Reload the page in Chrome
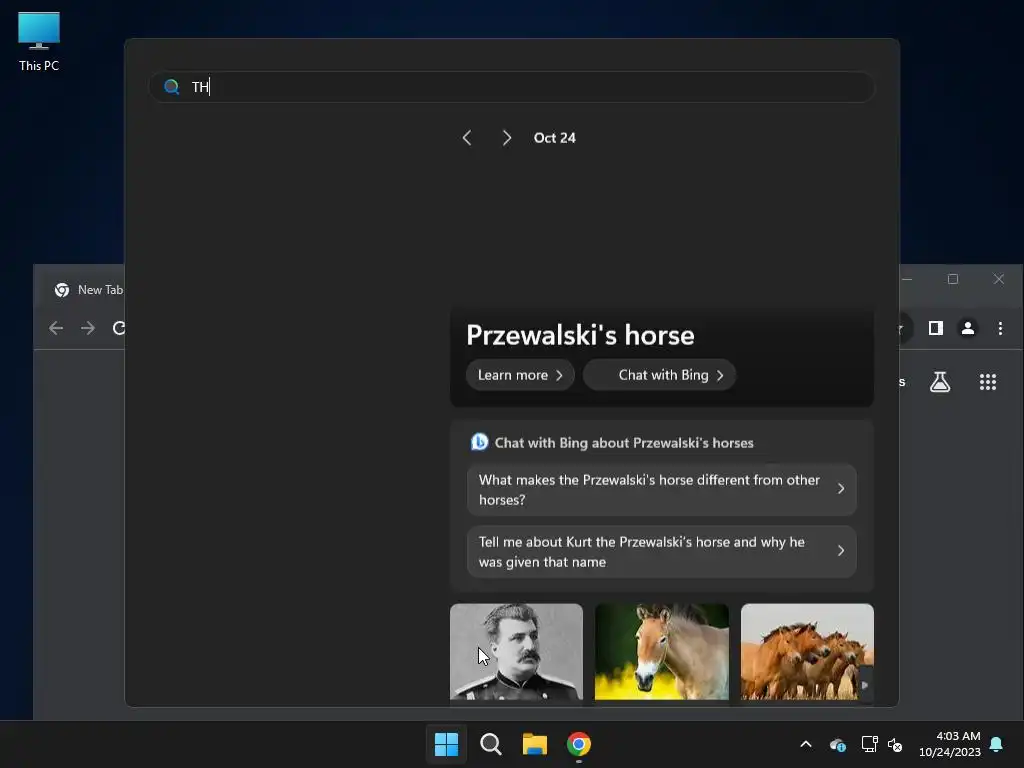The width and height of the screenshot is (1024, 768). pyautogui.click(x=118, y=328)
